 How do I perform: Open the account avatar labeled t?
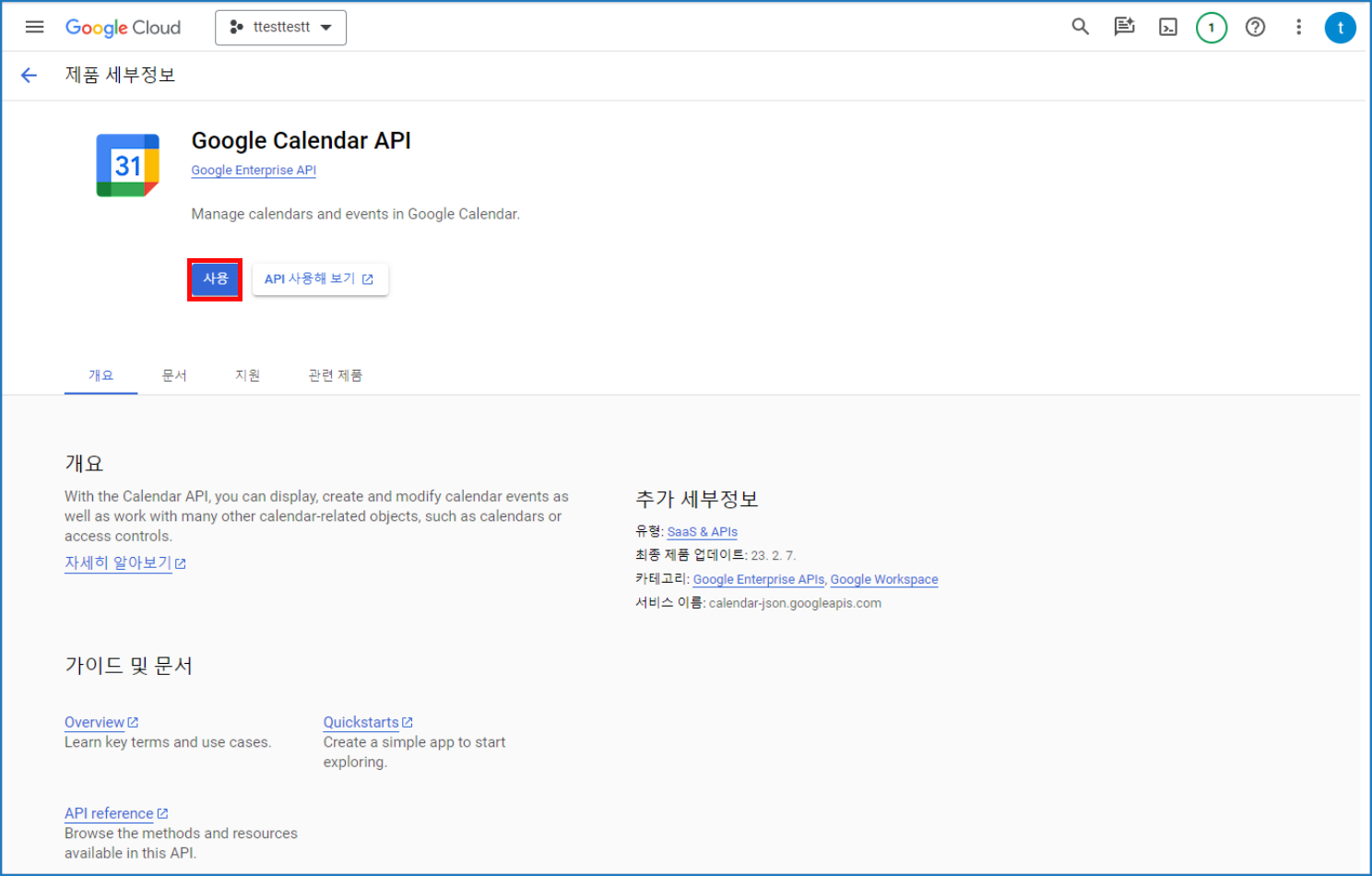[x=1341, y=27]
